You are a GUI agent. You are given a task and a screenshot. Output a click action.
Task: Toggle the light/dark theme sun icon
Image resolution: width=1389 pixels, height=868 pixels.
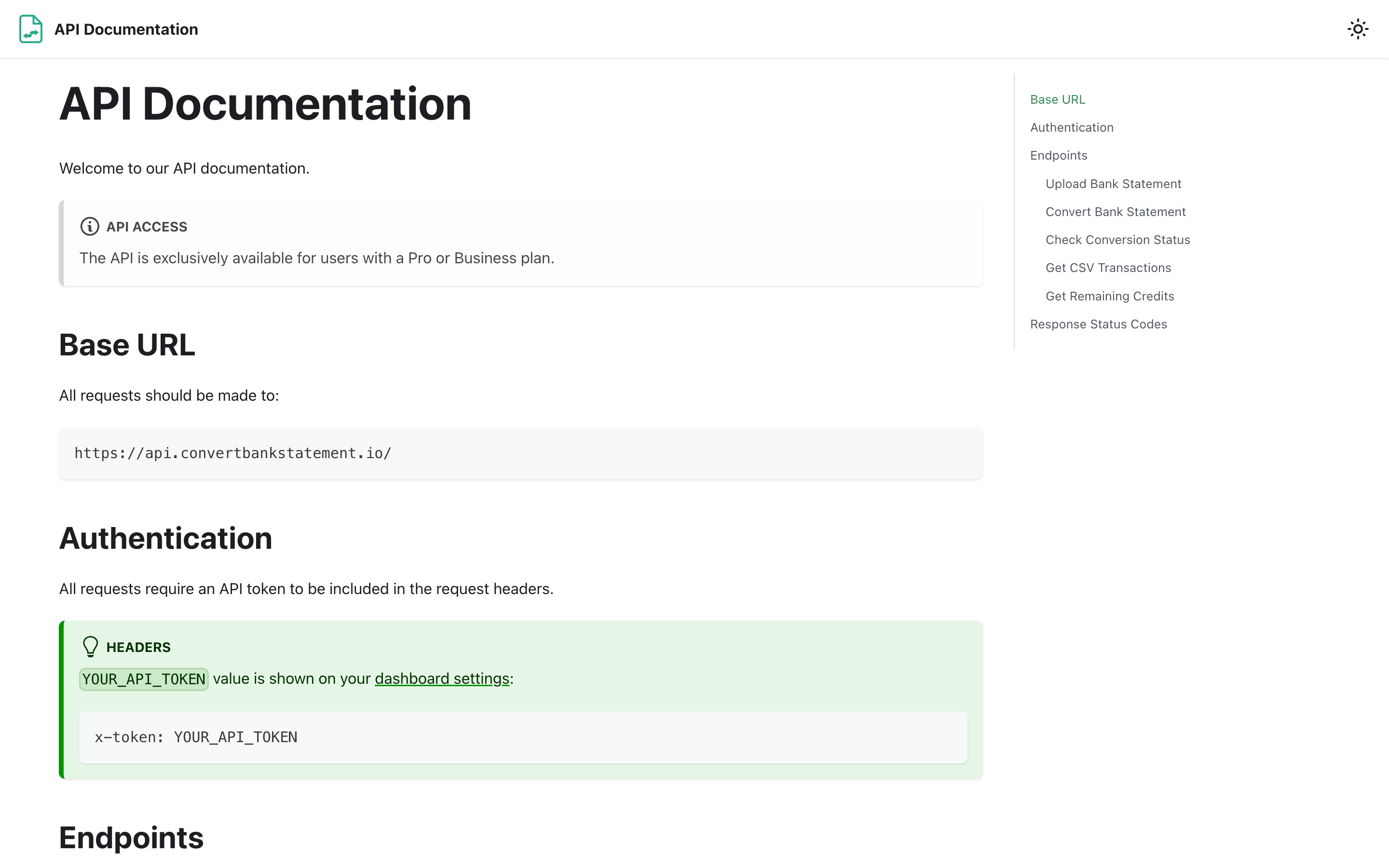click(x=1358, y=29)
